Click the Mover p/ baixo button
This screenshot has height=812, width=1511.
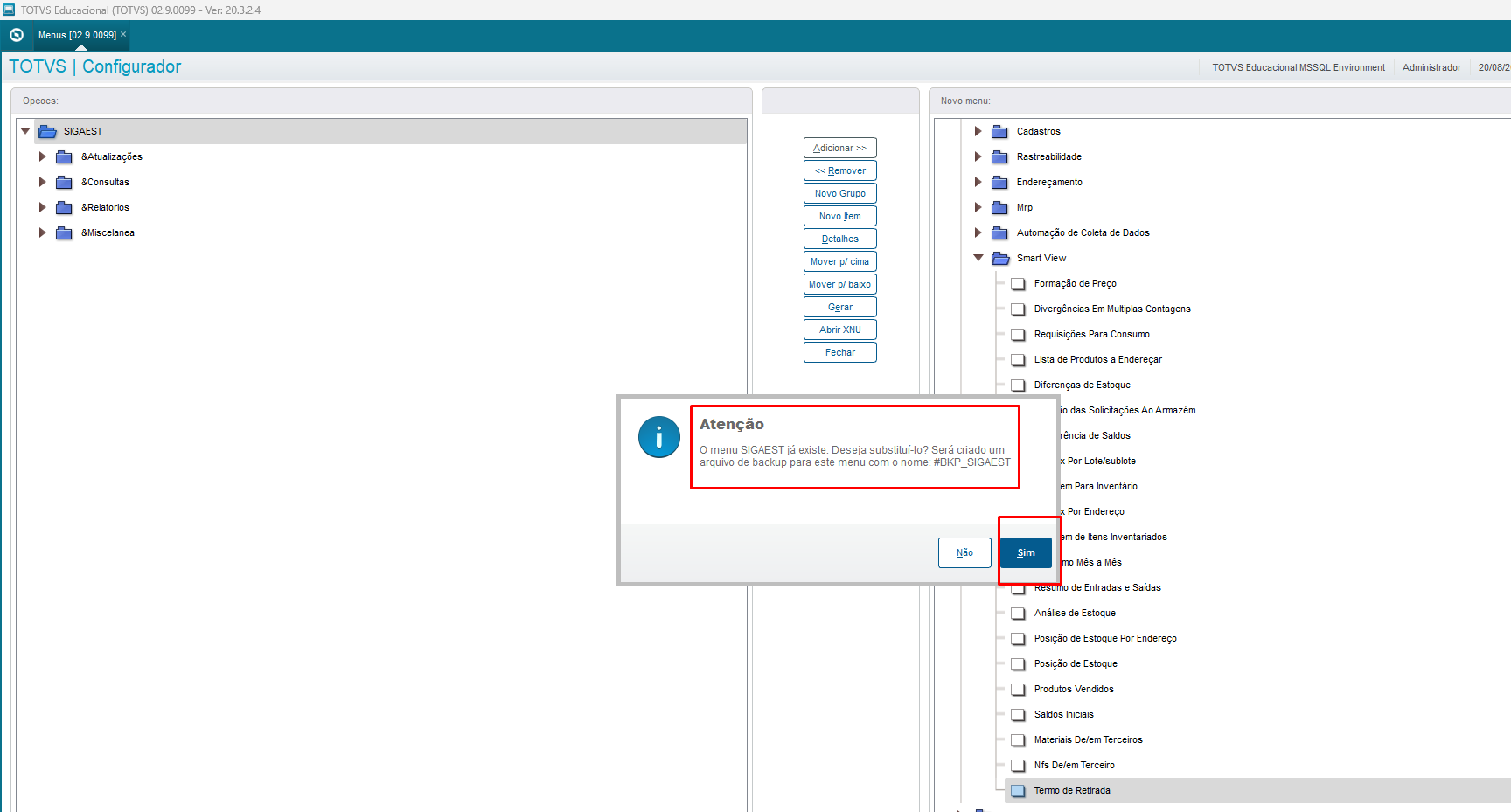click(840, 285)
